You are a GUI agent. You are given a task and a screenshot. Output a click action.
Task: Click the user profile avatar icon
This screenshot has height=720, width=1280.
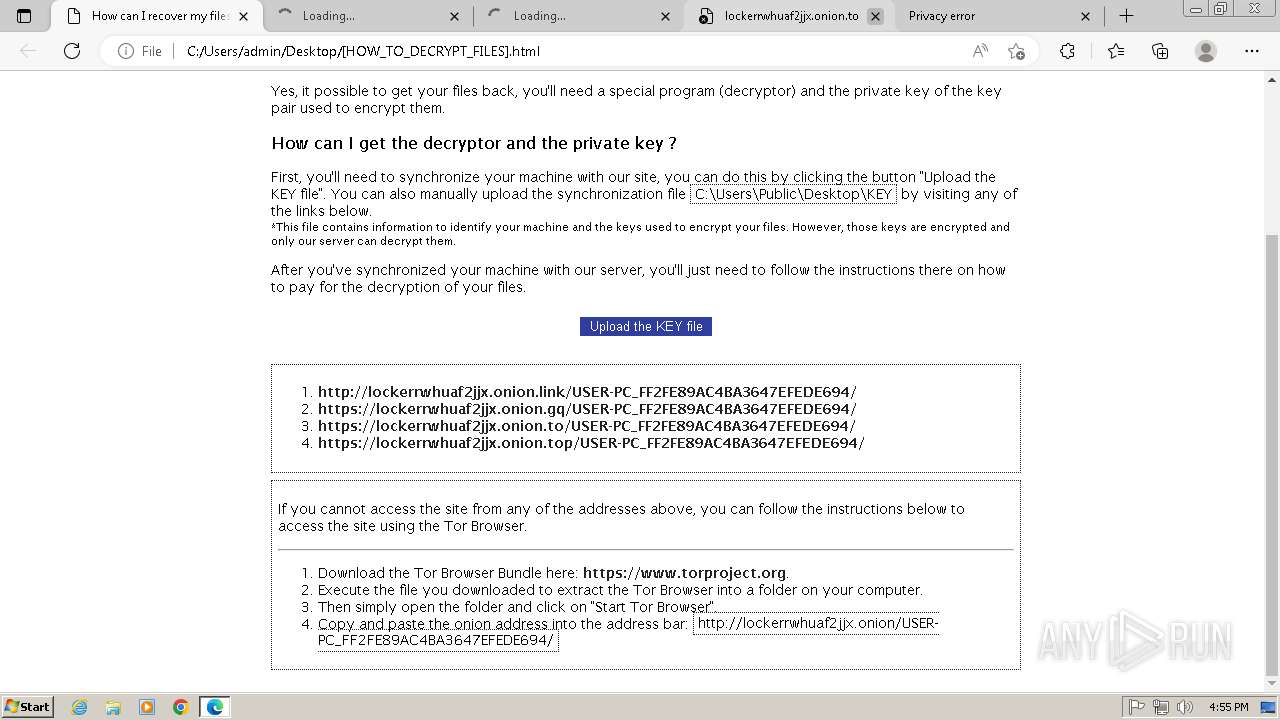1206,51
